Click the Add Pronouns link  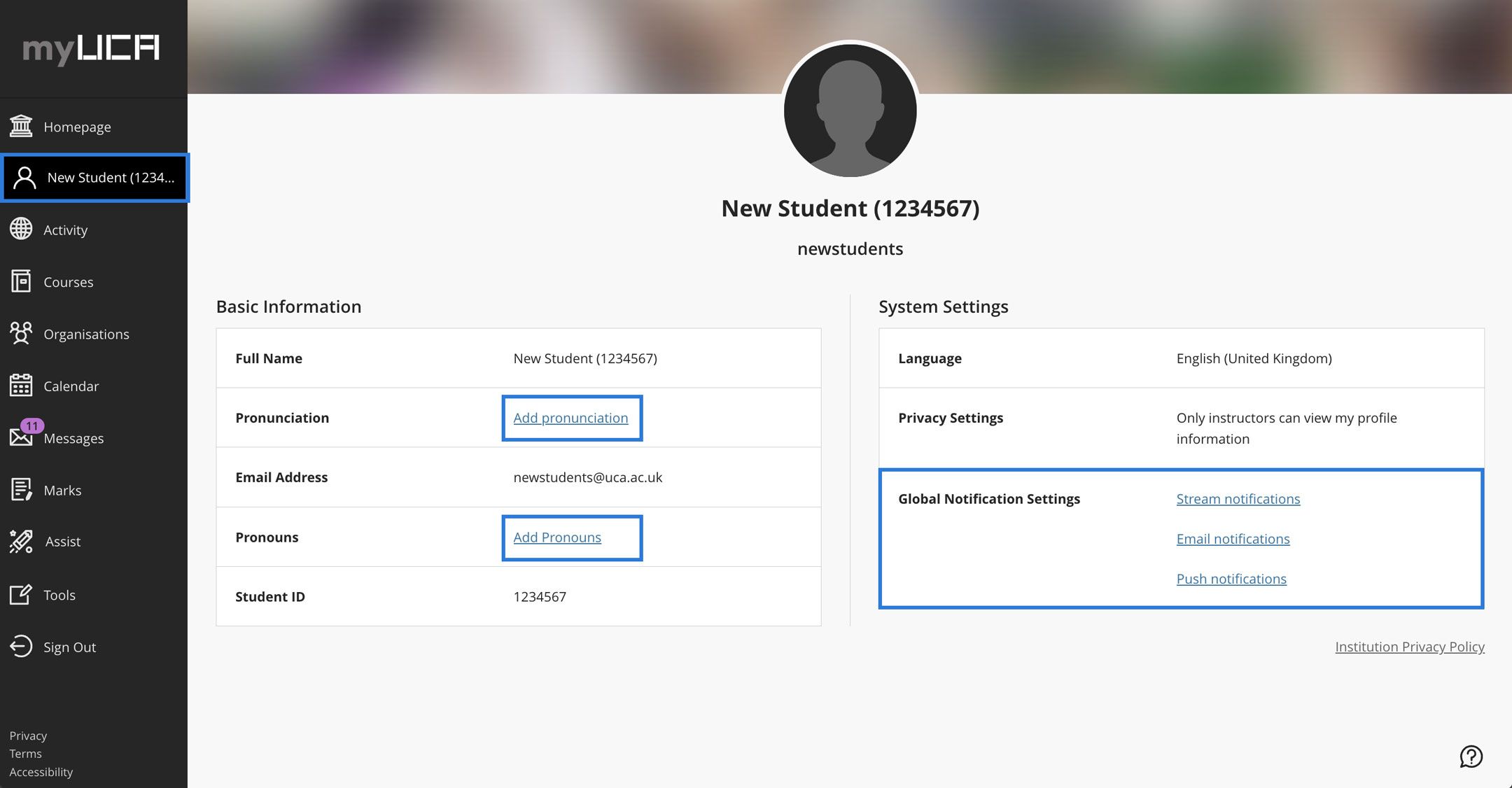557,537
